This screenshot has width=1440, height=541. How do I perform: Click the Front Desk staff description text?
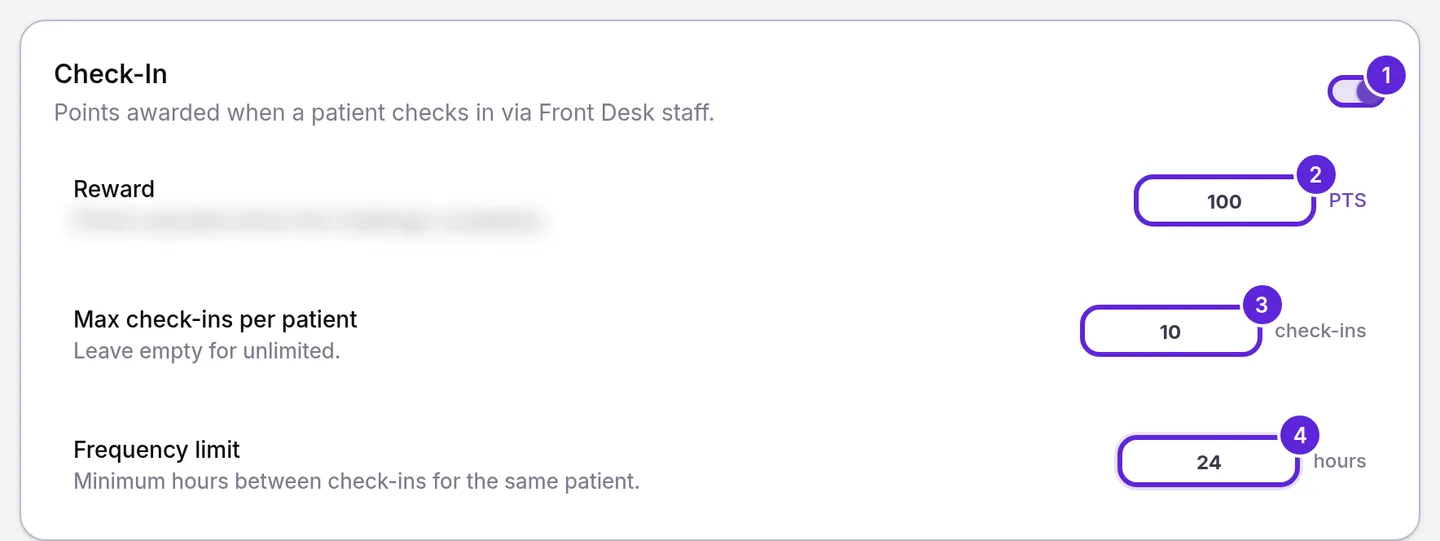384,112
